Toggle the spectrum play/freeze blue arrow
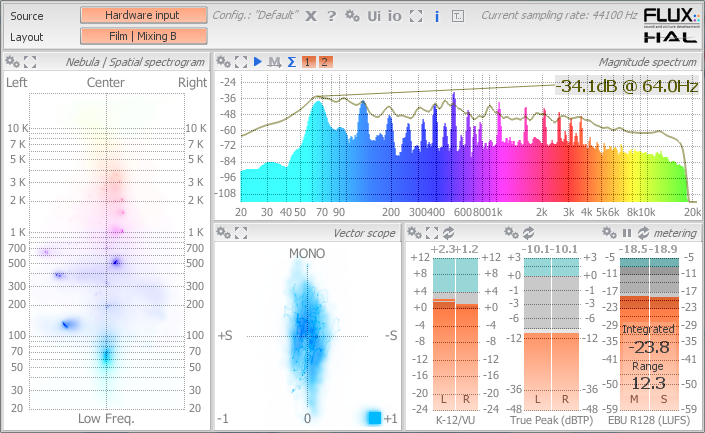Screen dimensions: 705x433 pyautogui.click(x=258, y=62)
